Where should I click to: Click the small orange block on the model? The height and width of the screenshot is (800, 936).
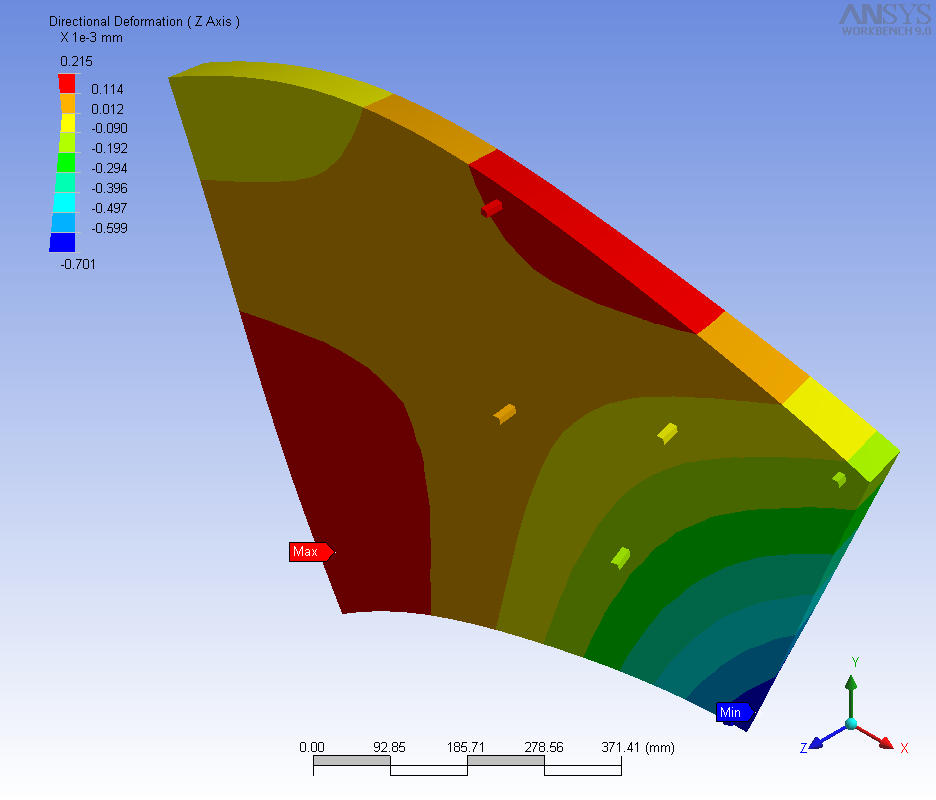[x=505, y=414]
